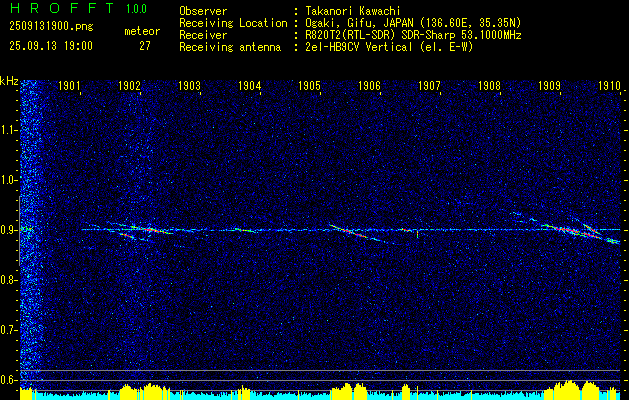The width and height of the screenshot is (629, 400).
Task: Select the file name 2509131900.png
Action: pos(51,27)
